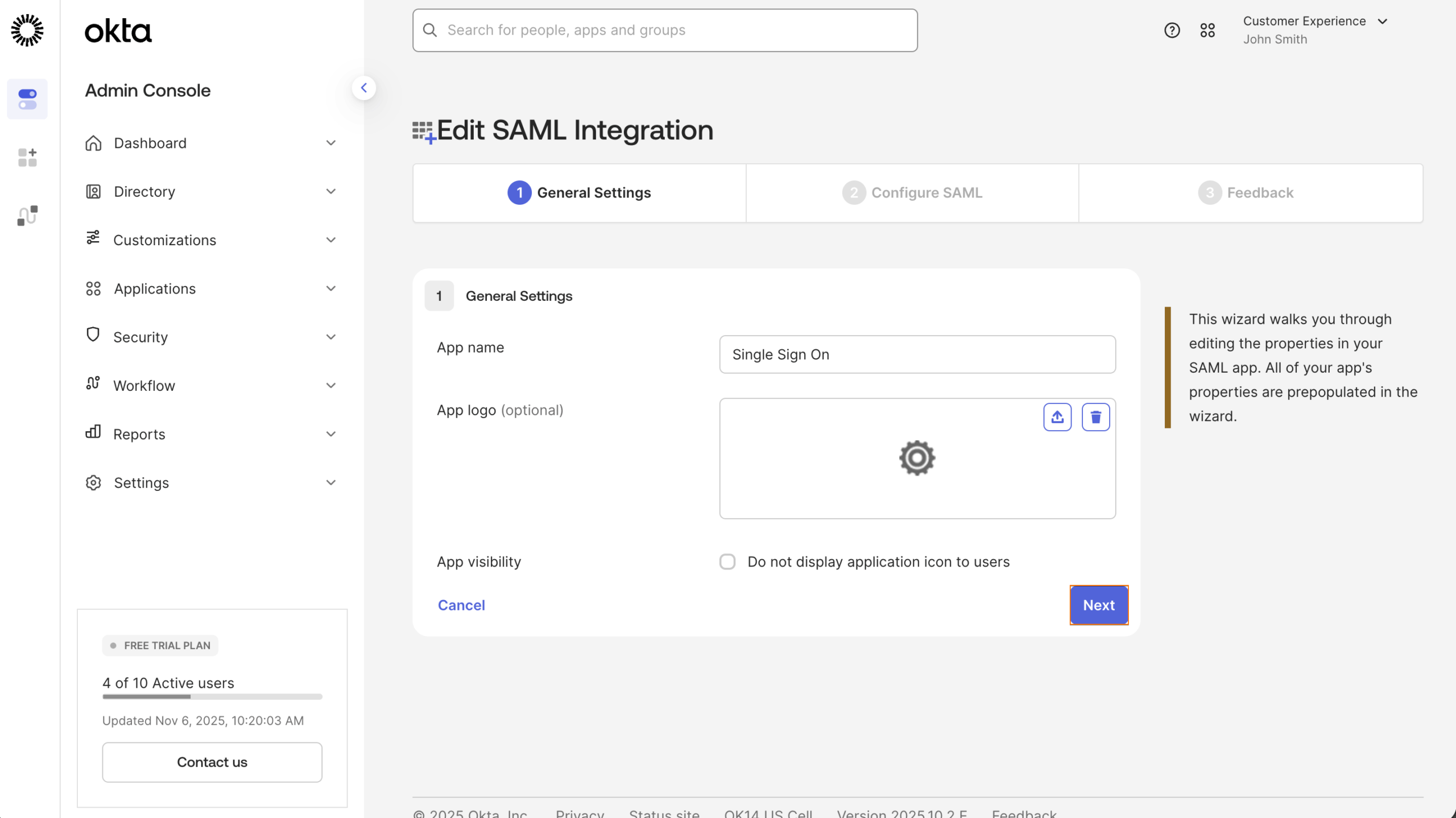Delete the current app logo

click(x=1095, y=416)
